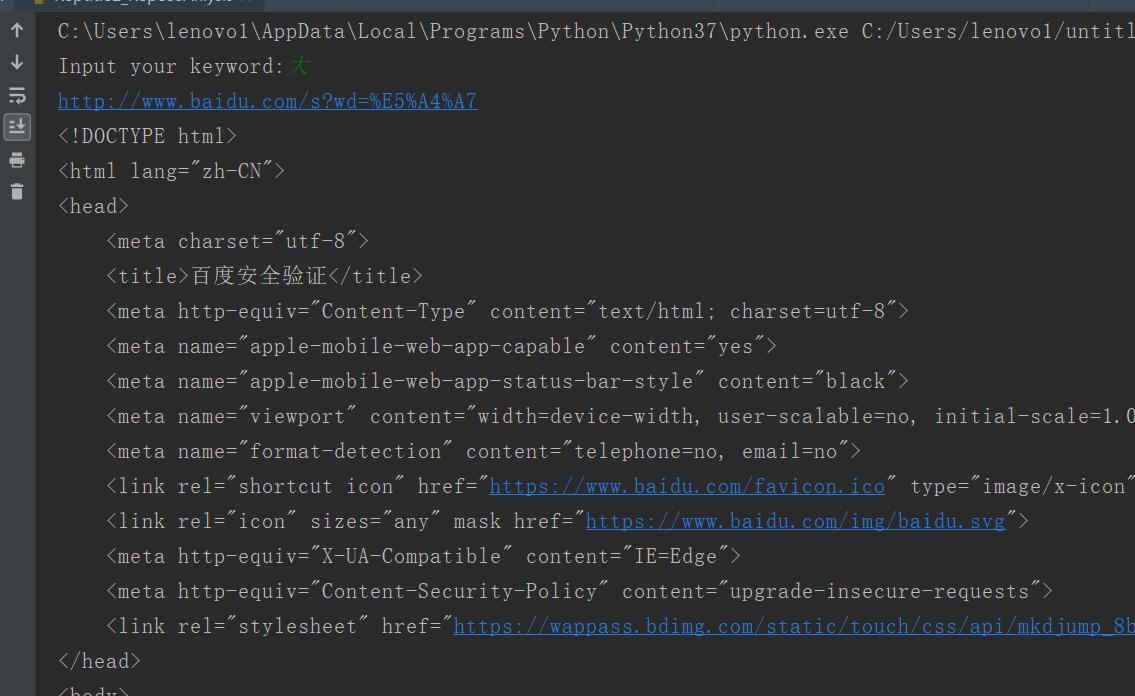Click the Down the Stack Trace arrow

[17, 62]
